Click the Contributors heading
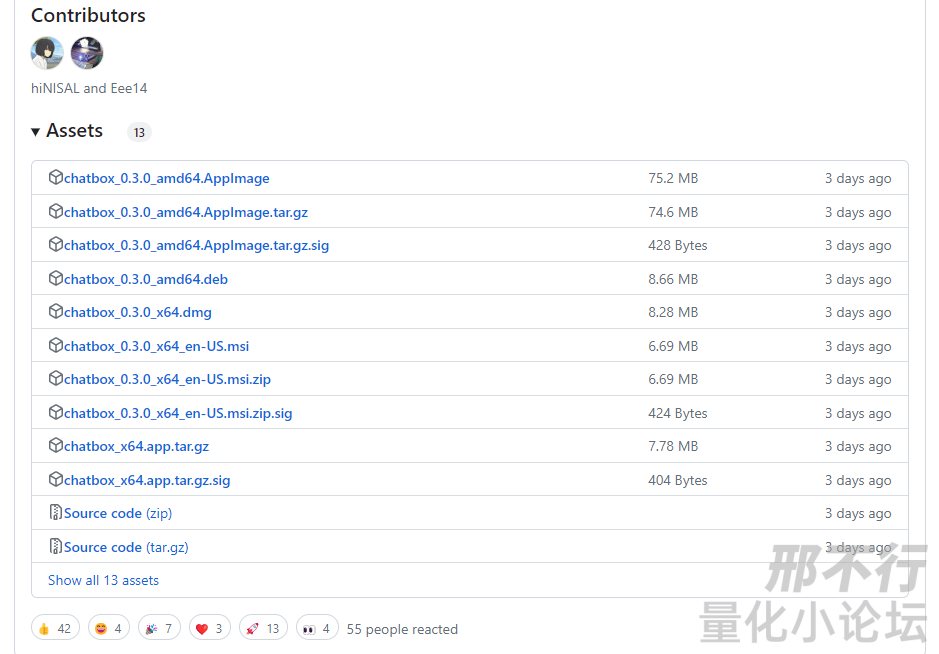 coord(88,15)
